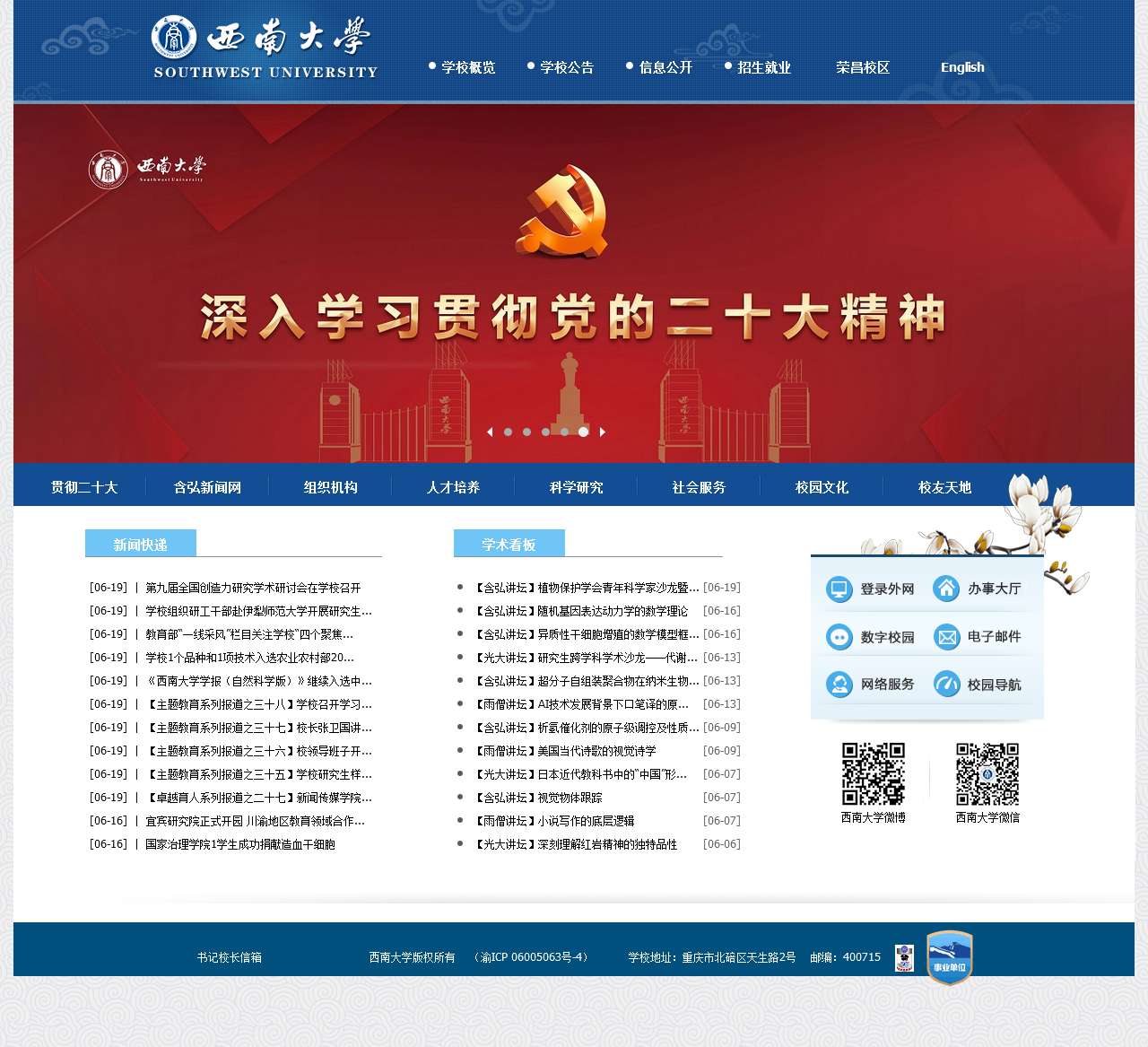Open 荣昌校区 top menu link
Screen dimensions: 1148x1047
click(863, 67)
